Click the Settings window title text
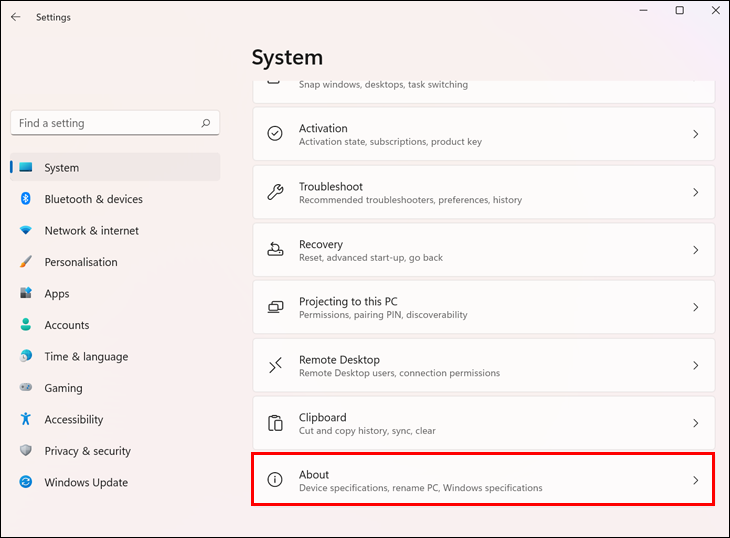The height and width of the screenshot is (538, 730). (x=53, y=17)
